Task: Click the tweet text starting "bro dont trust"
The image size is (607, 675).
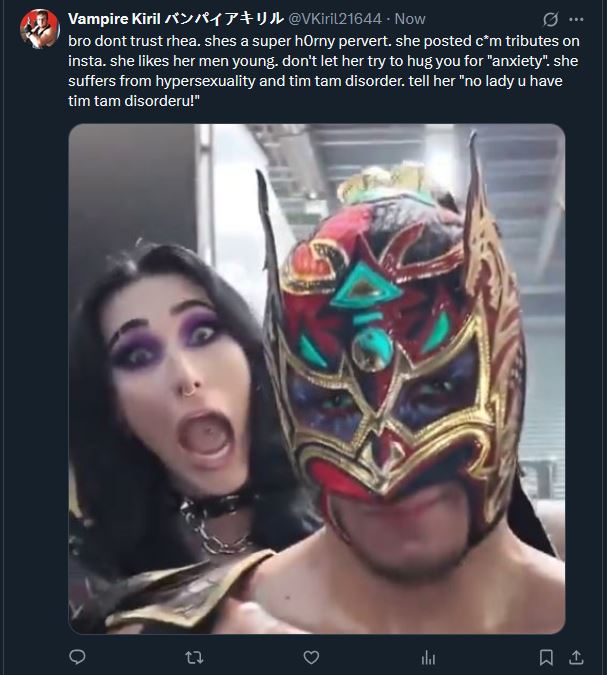Action: coord(324,71)
